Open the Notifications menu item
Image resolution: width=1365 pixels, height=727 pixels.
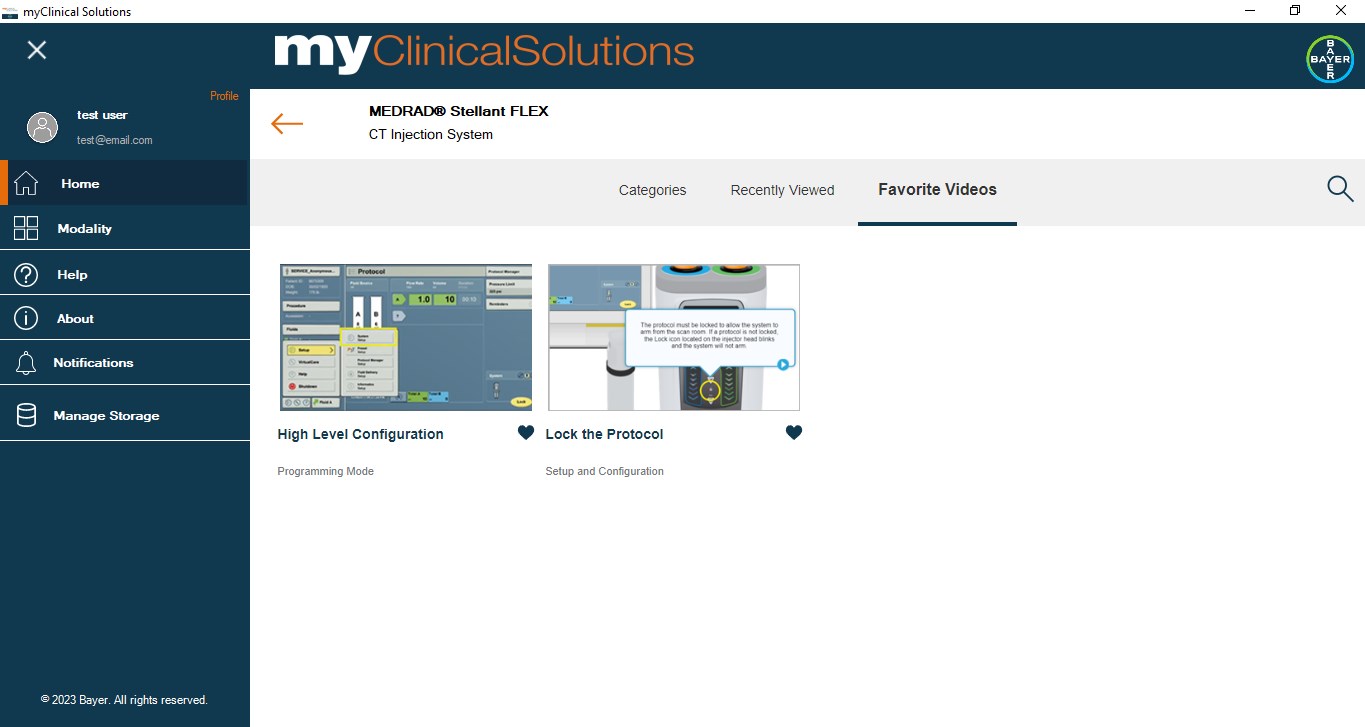125,362
